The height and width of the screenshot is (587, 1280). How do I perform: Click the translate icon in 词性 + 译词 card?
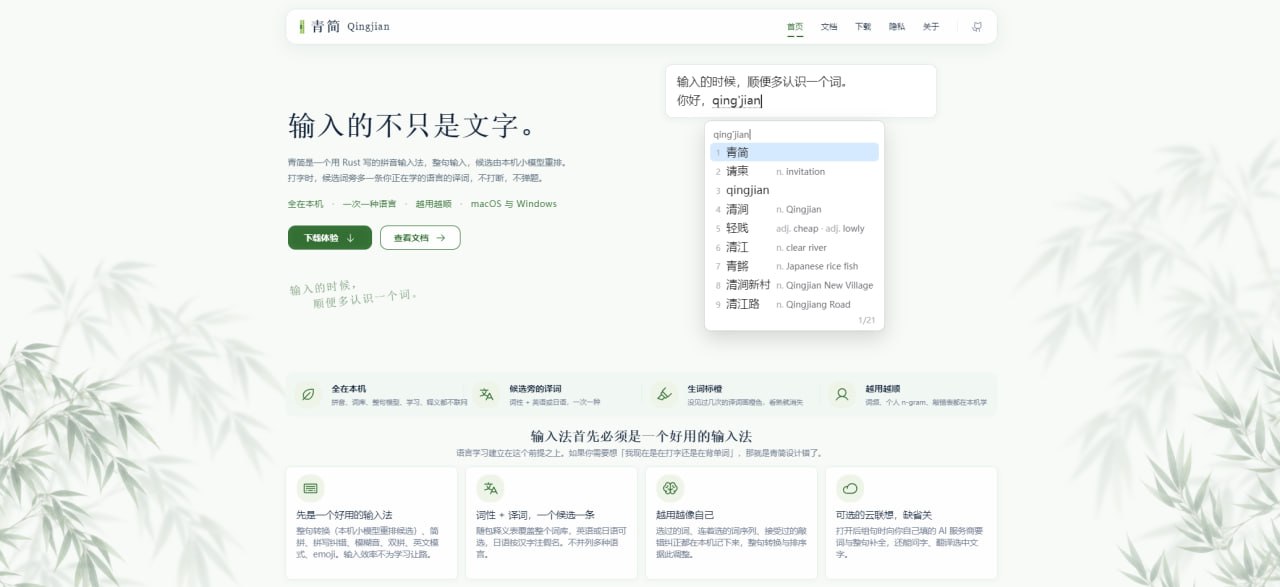pos(490,488)
